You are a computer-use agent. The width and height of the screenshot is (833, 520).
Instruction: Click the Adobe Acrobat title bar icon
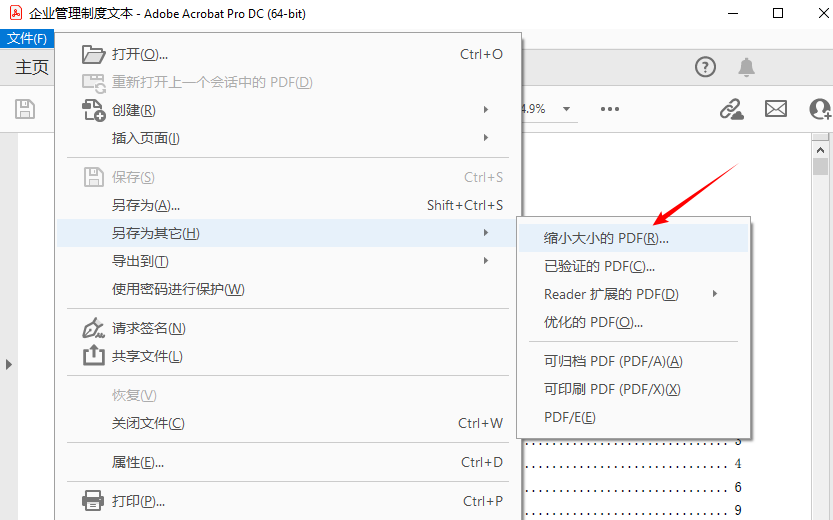tap(16, 13)
